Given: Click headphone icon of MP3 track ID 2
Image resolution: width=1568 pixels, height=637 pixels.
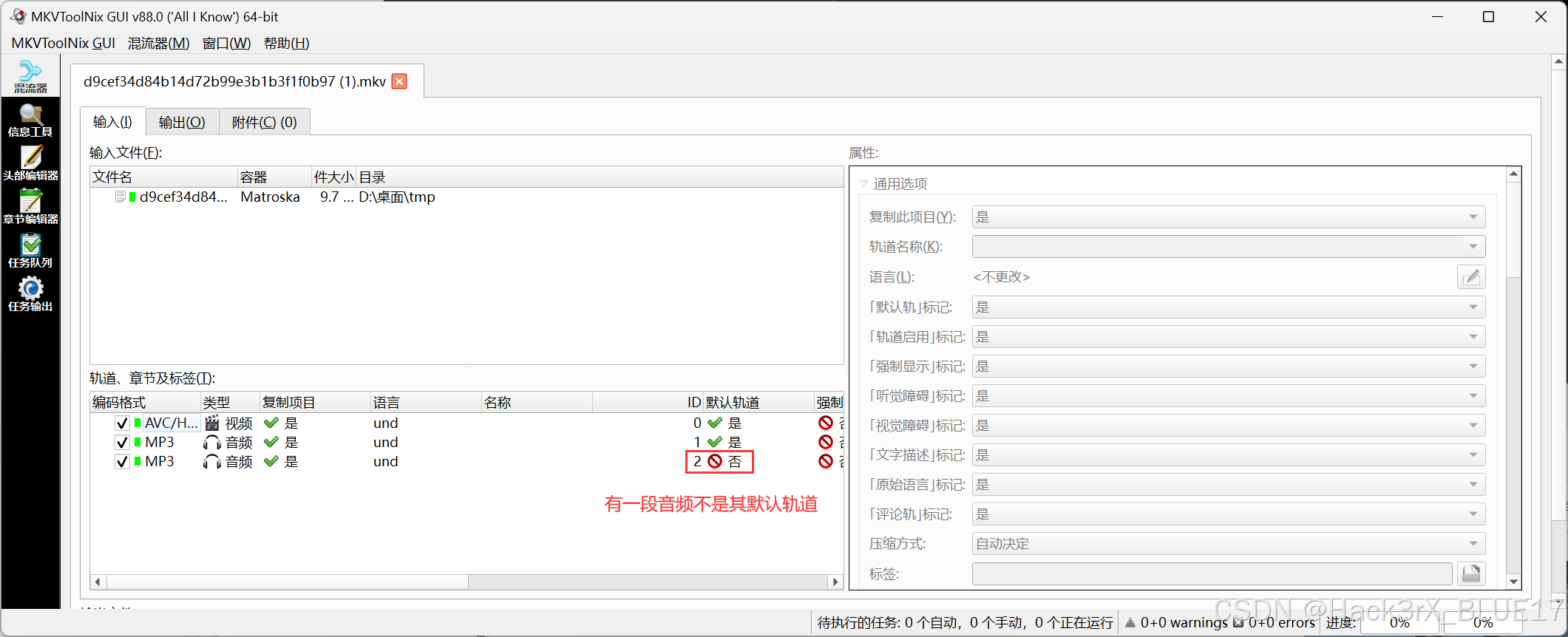Looking at the screenshot, I should pyautogui.click(x=212, y=461).
